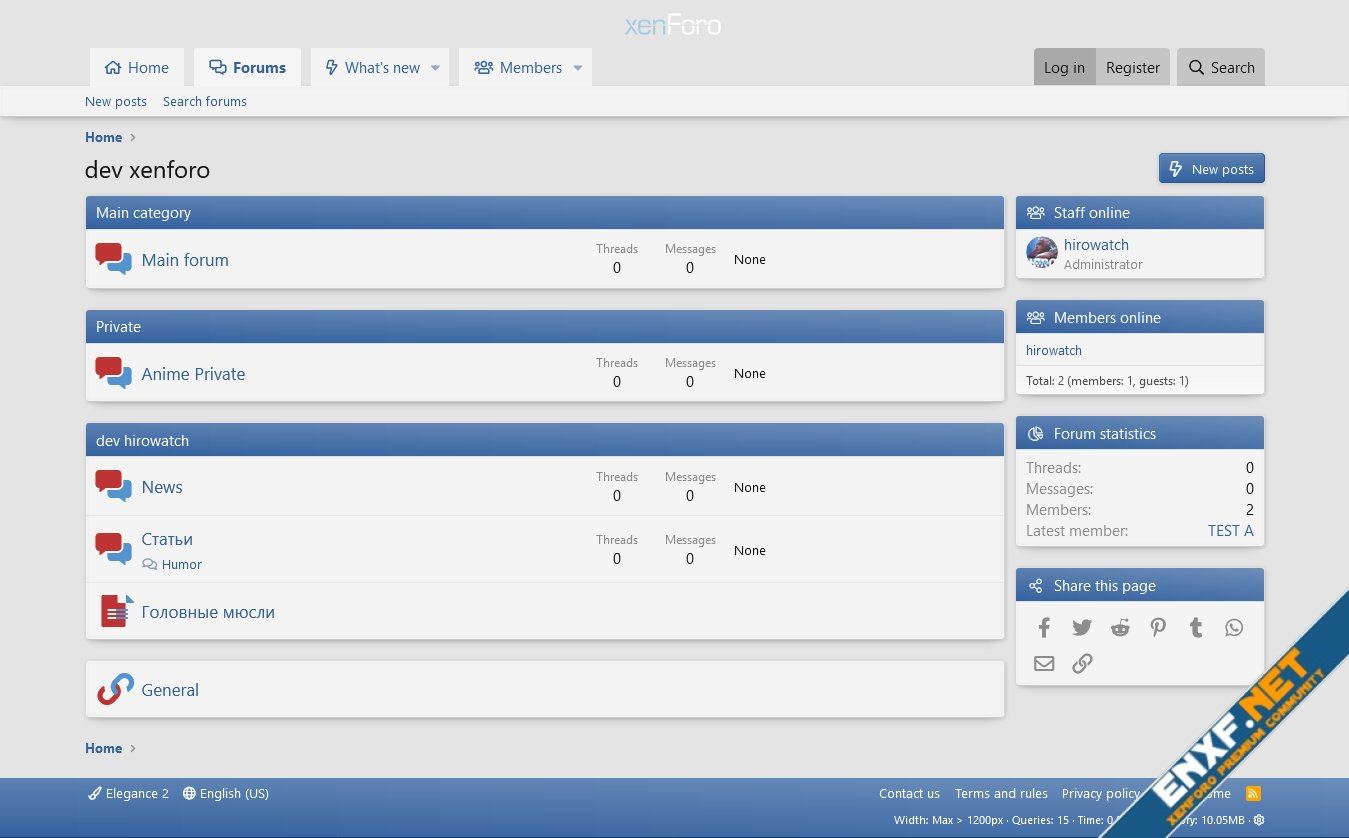The height and width of the screenshot is (838, 1349).
Task: Open the Elegance 2 style chooser
Action: (128, 793)
